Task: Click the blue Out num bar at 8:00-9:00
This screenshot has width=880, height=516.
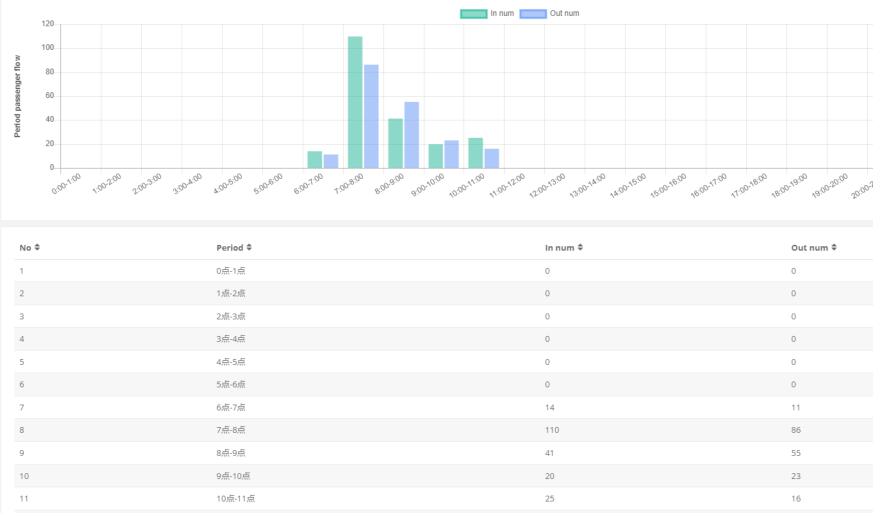Action: (x=411, y=135)
